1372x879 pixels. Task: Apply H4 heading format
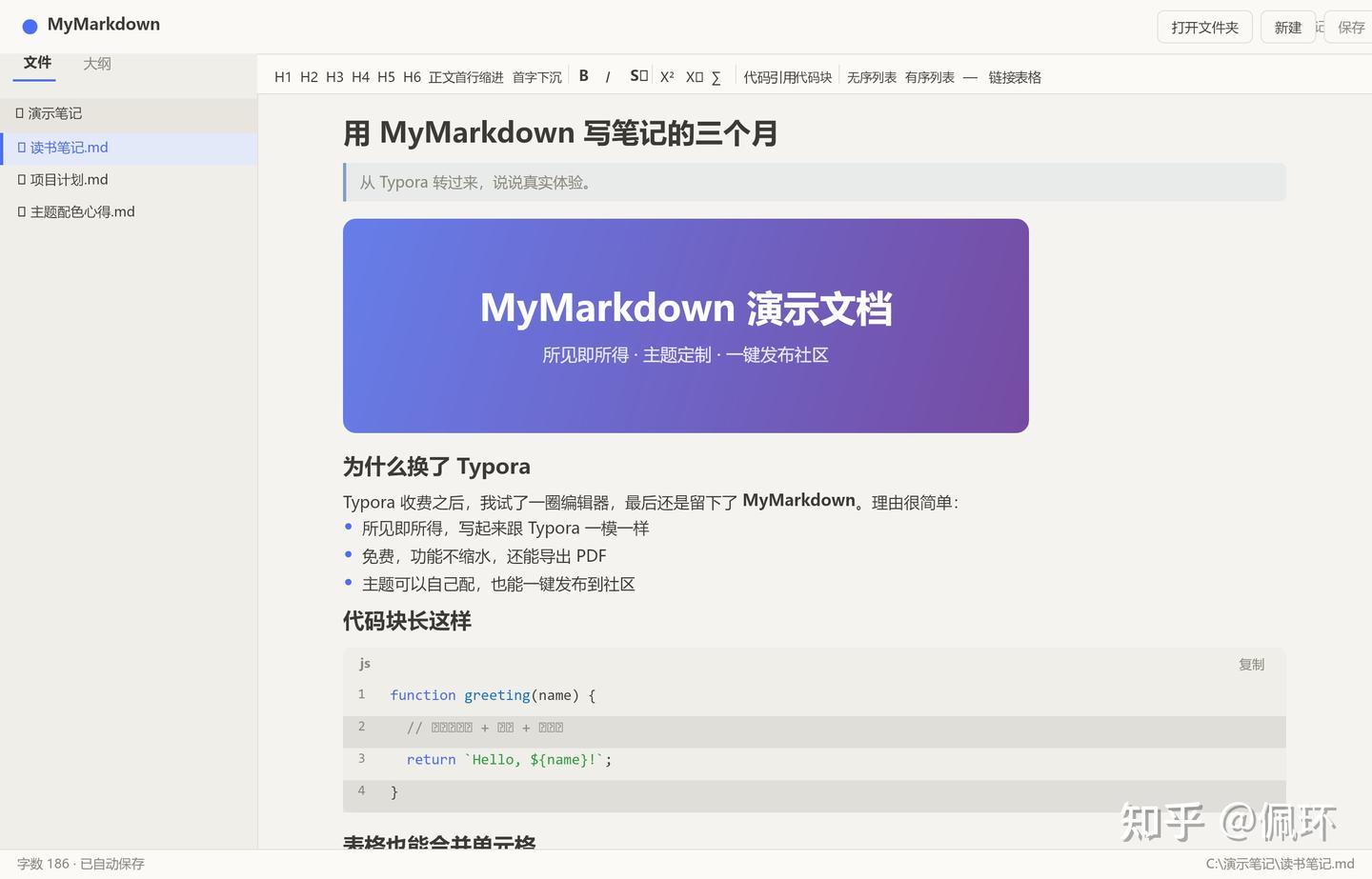point(360,77)
